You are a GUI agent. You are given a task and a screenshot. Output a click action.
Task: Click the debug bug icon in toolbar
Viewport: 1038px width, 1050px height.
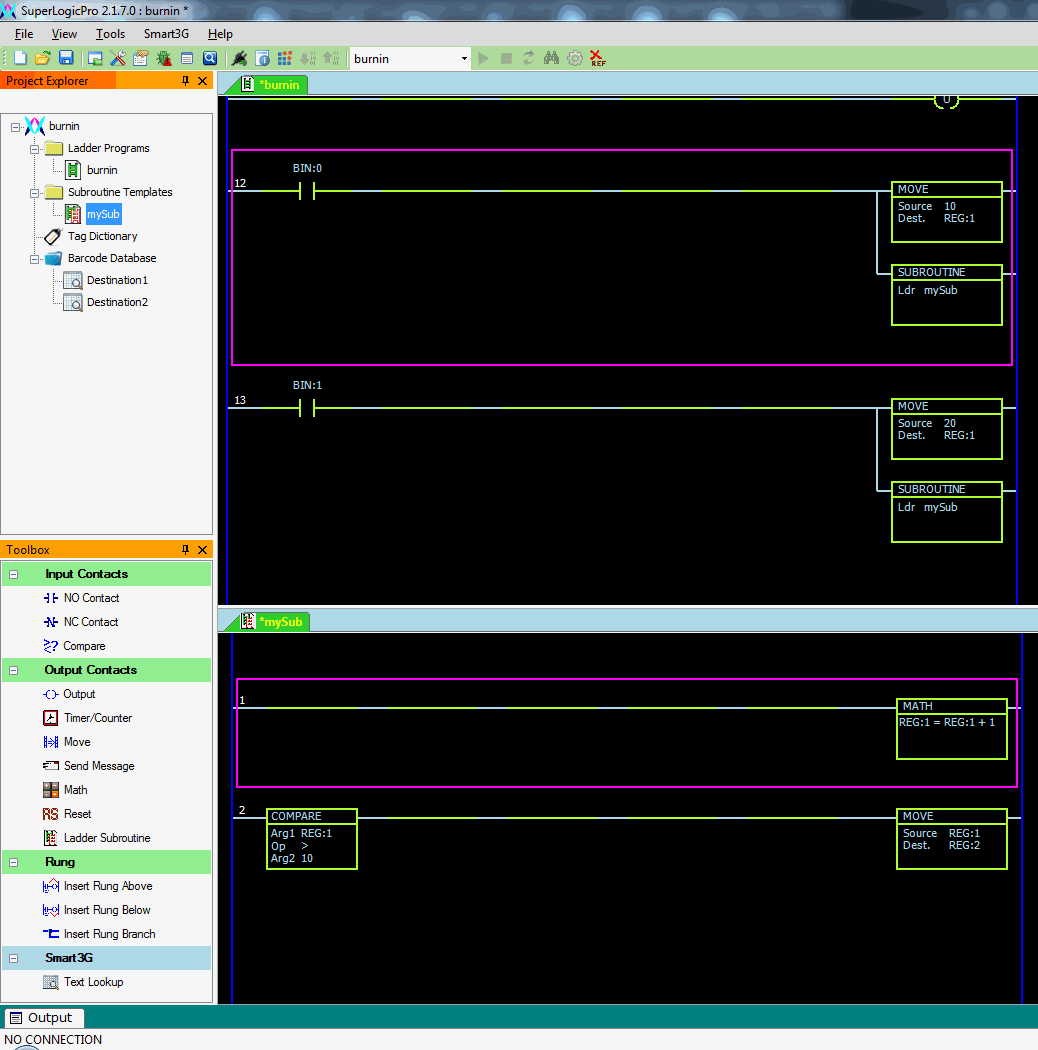pos(163,59)
